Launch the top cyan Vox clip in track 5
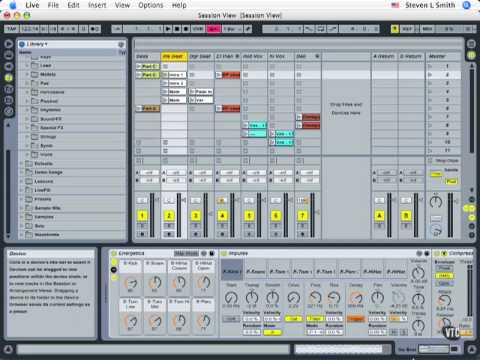Image resolution: width=480 pixels, height=360 pixels. click(x=246, y=125)
